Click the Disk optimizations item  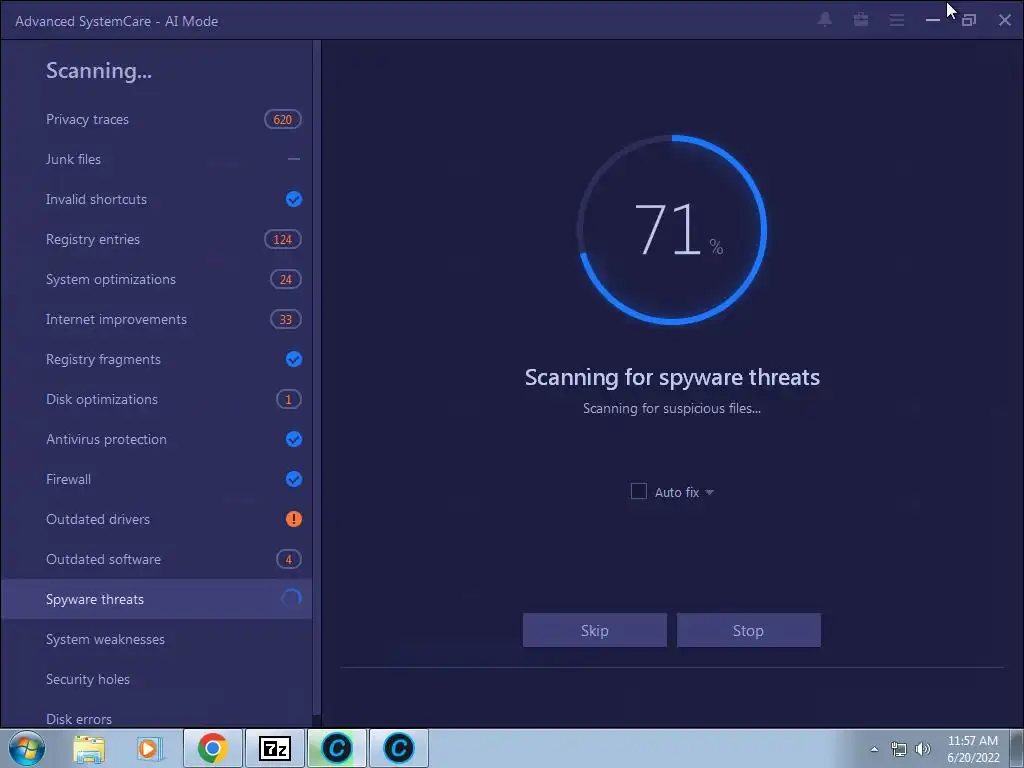(157, 400)
